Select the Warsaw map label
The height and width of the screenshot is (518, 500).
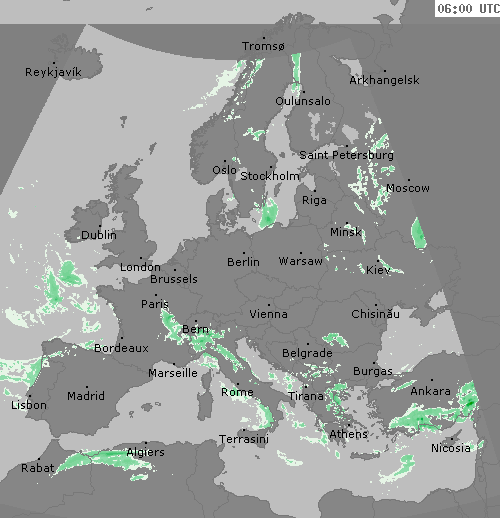point(301,261)
